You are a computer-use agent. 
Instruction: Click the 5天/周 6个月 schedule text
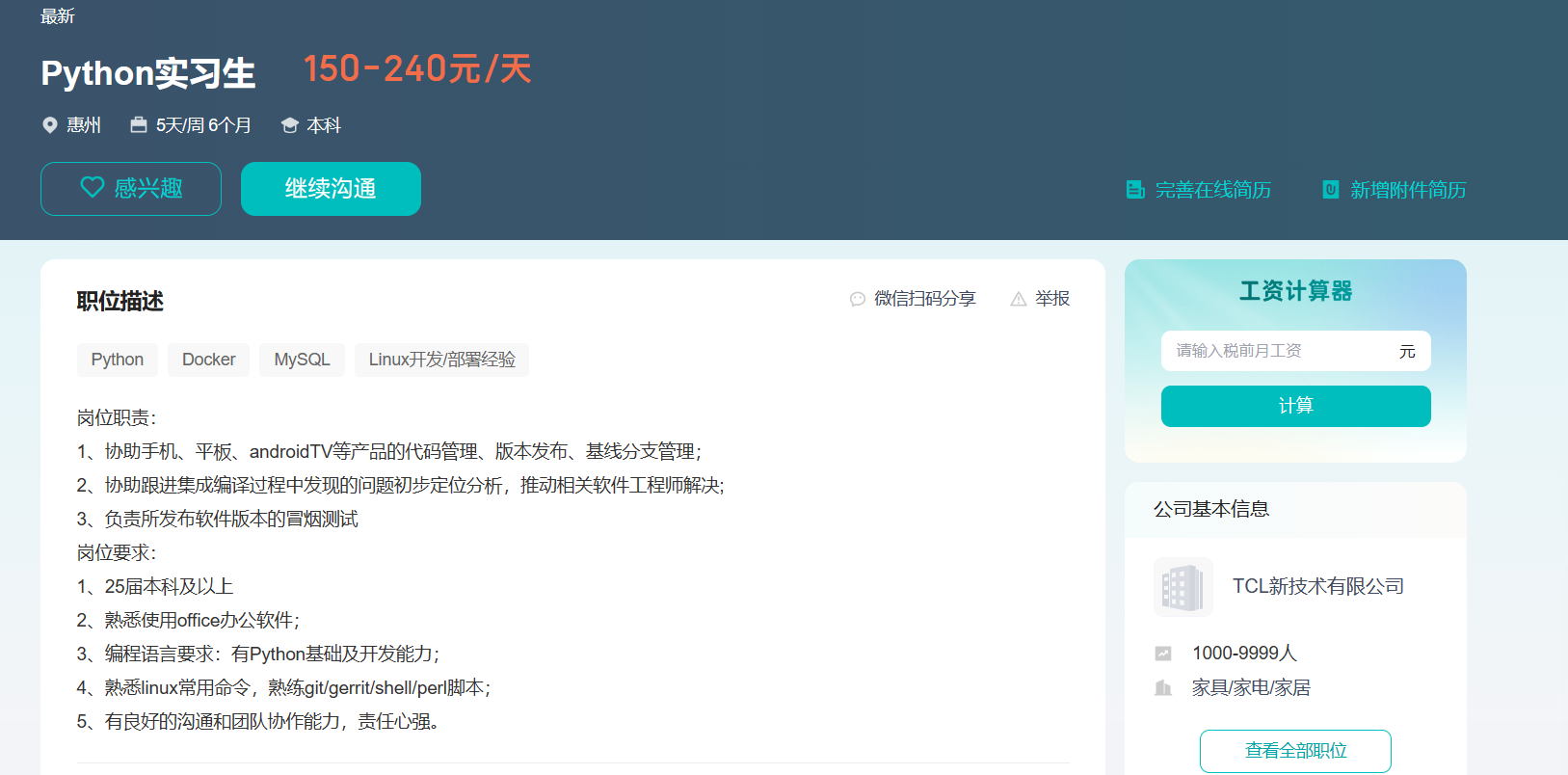pyautogui.click(x=203, y=125)
